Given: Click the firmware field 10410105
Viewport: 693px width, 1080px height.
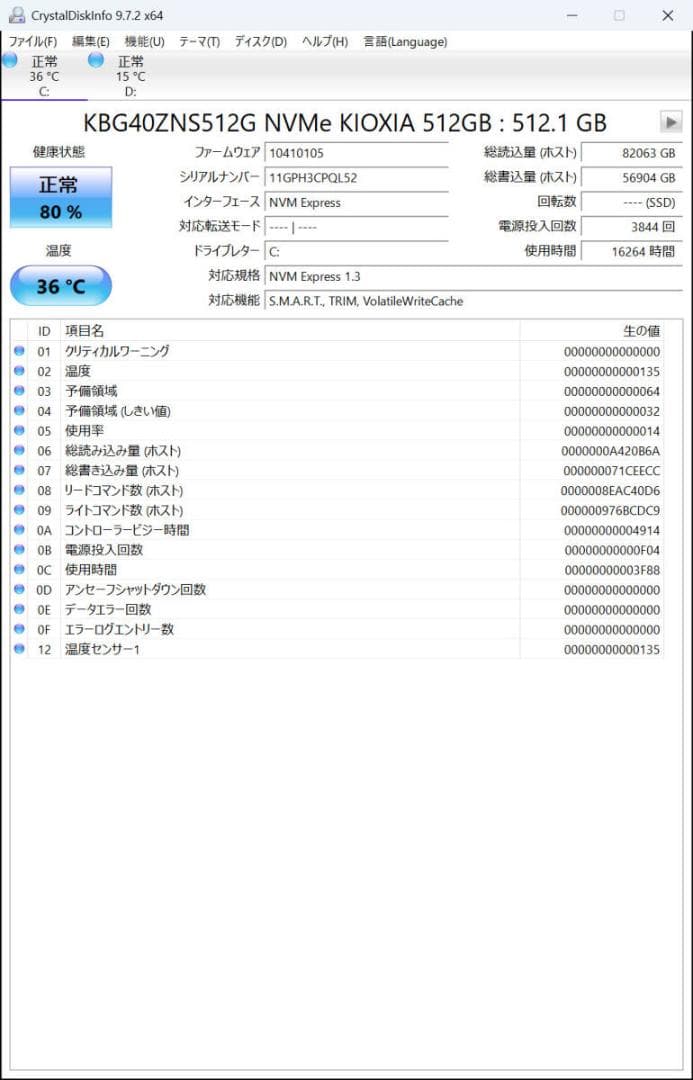Looking at the screenshot, I should tap(356, 152).
